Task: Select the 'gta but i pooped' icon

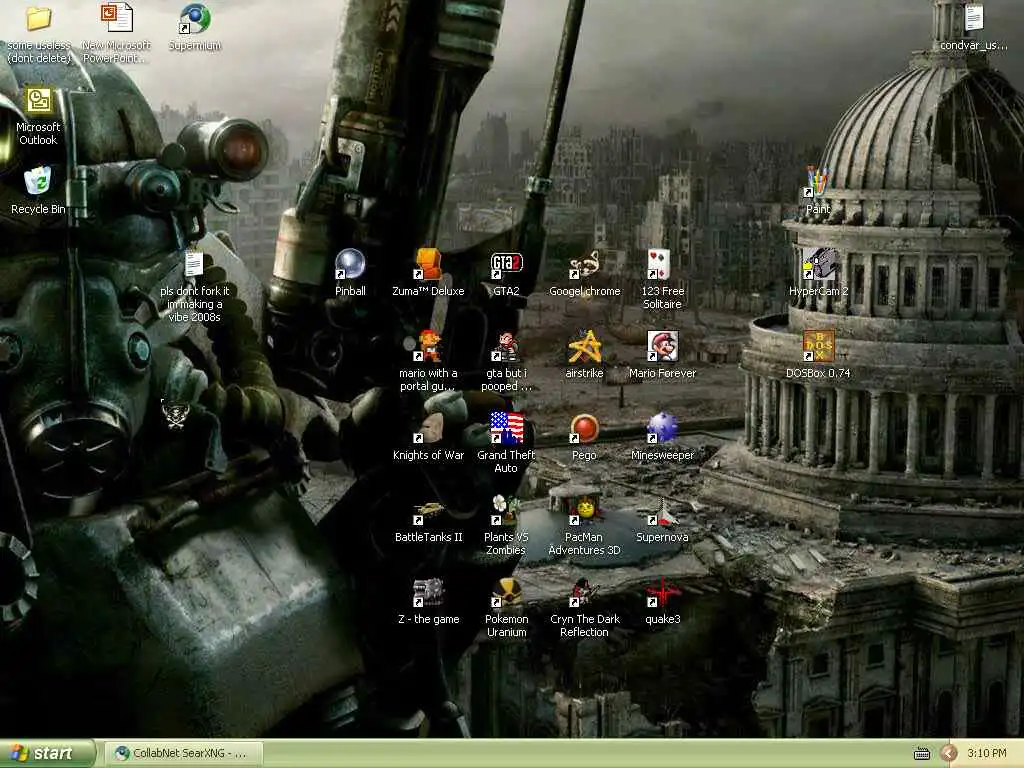Action: coord(506,346)
